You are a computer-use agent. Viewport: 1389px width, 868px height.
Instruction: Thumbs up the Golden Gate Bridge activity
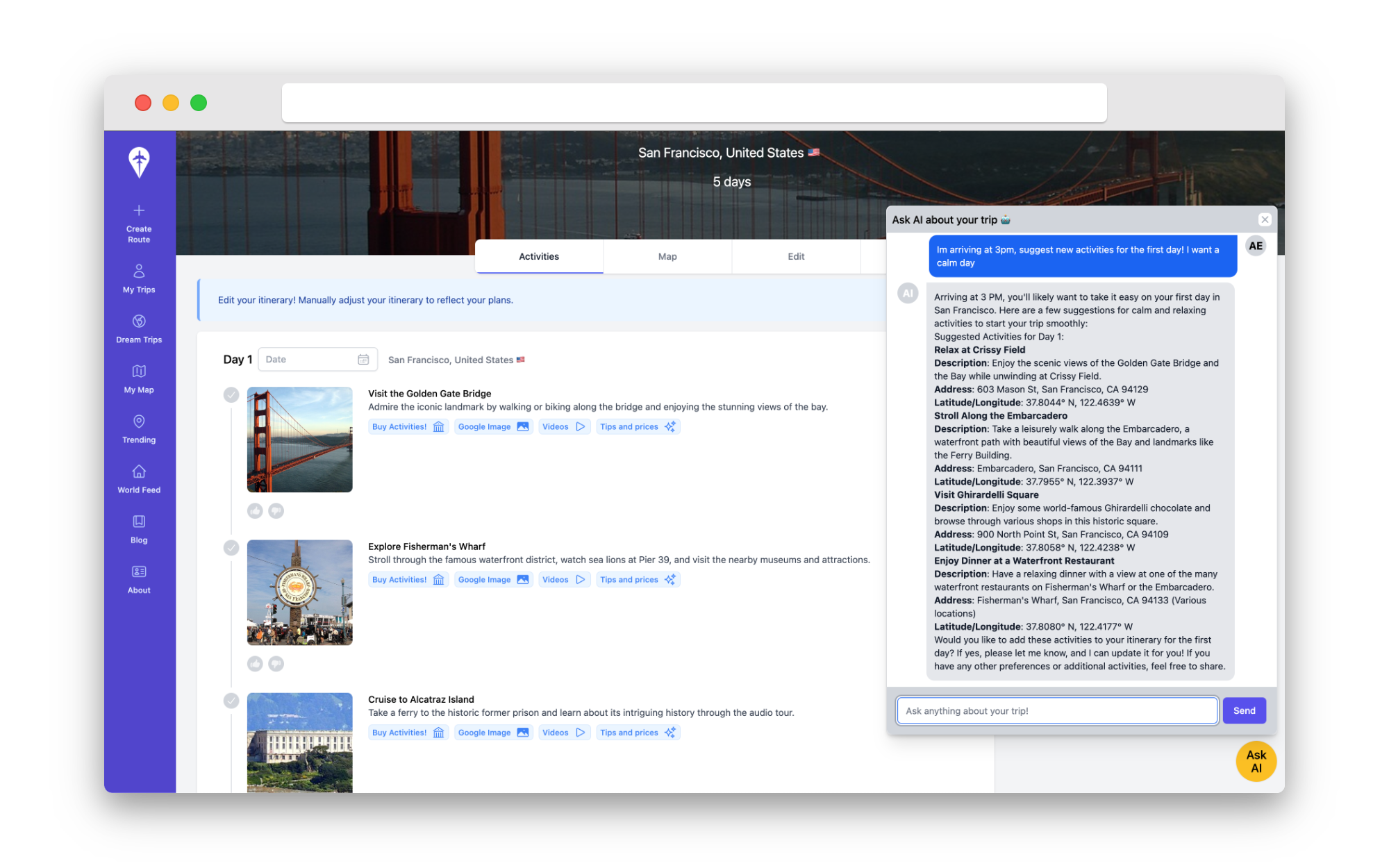[x=255, y=511]
